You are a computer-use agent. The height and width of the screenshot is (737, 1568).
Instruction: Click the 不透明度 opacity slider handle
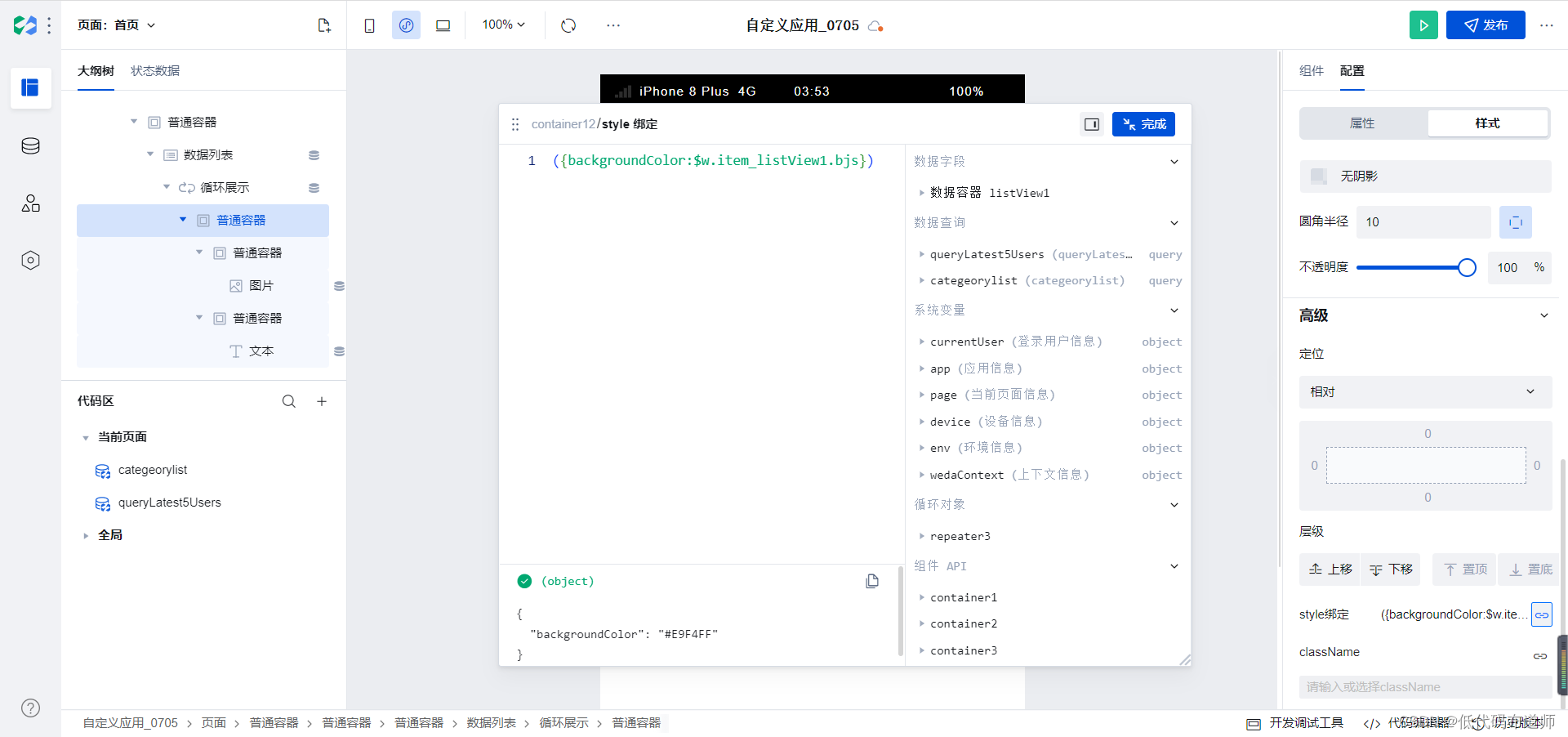(1467, 267)
